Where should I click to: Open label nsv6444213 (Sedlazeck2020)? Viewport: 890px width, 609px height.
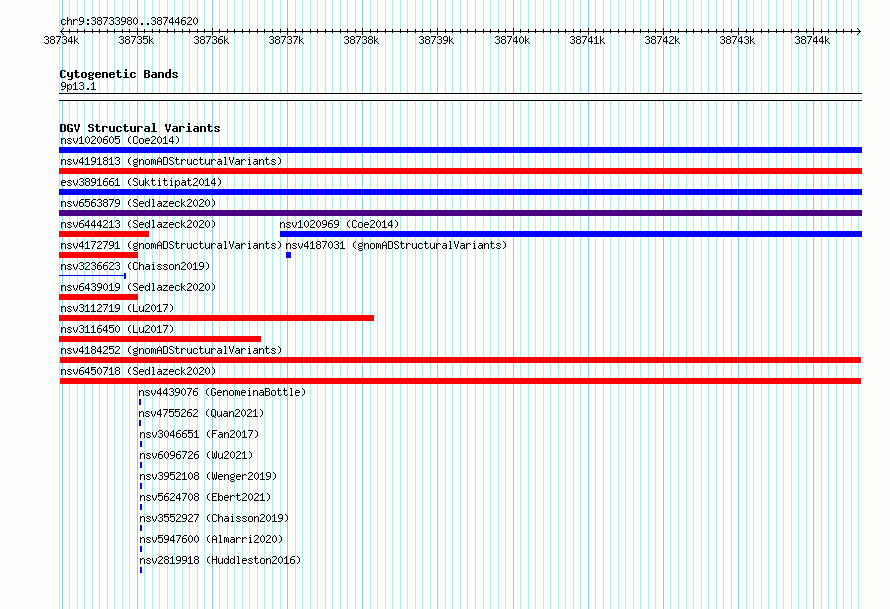(x=138, y=224)
